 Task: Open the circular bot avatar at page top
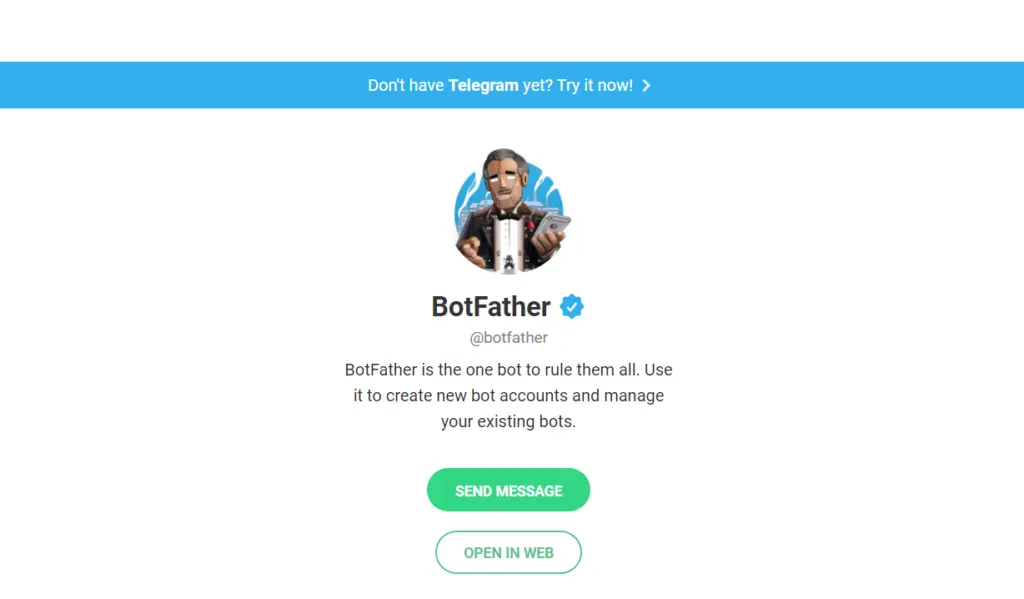click(x=508, y=210)
